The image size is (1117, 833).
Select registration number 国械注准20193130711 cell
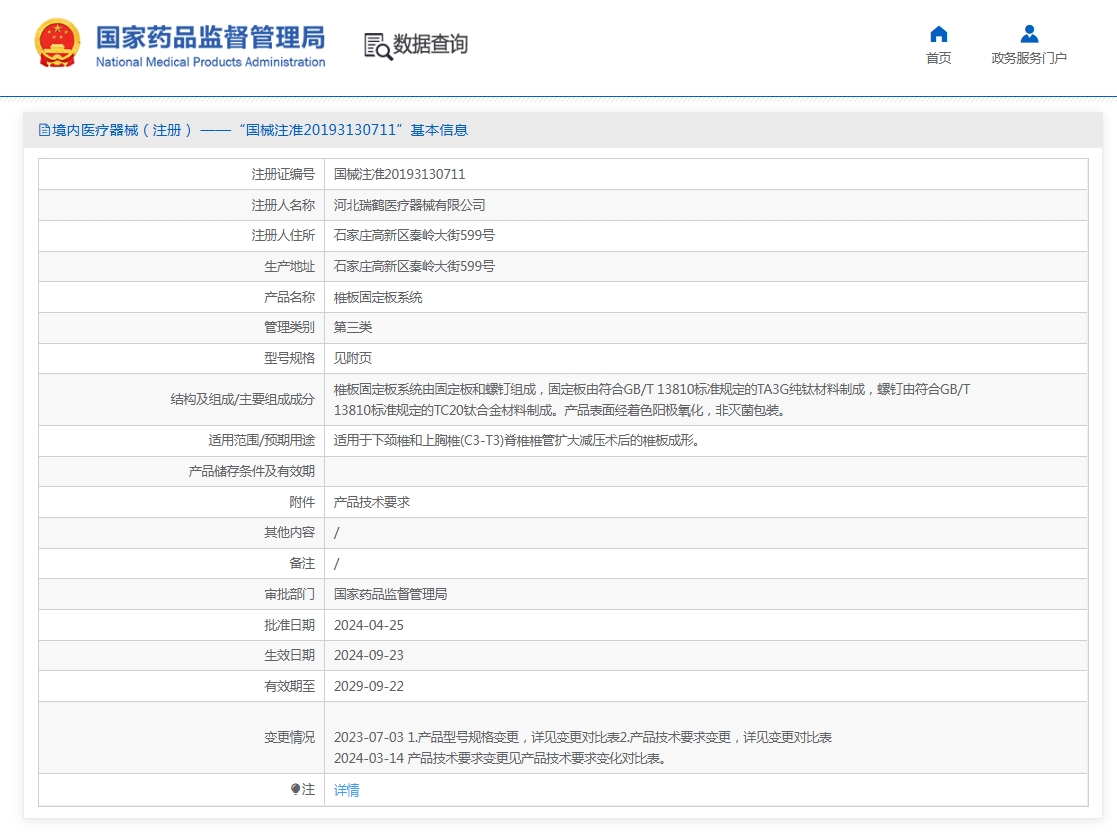[399, 174]
